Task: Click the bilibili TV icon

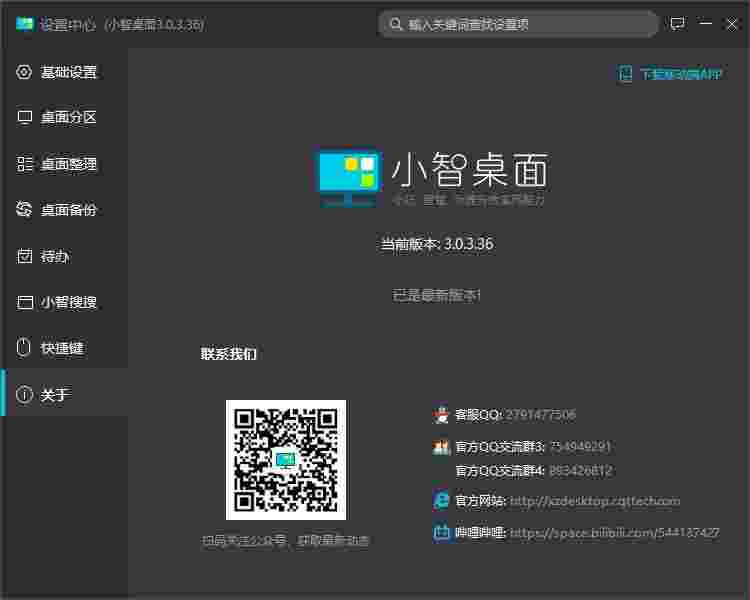Action: (441, 532)
